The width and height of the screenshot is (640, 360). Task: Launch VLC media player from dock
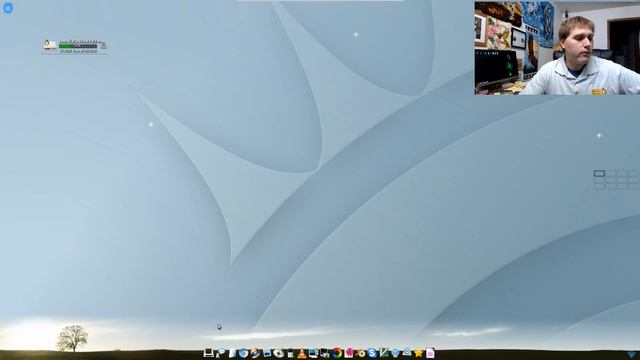point(302,353)
